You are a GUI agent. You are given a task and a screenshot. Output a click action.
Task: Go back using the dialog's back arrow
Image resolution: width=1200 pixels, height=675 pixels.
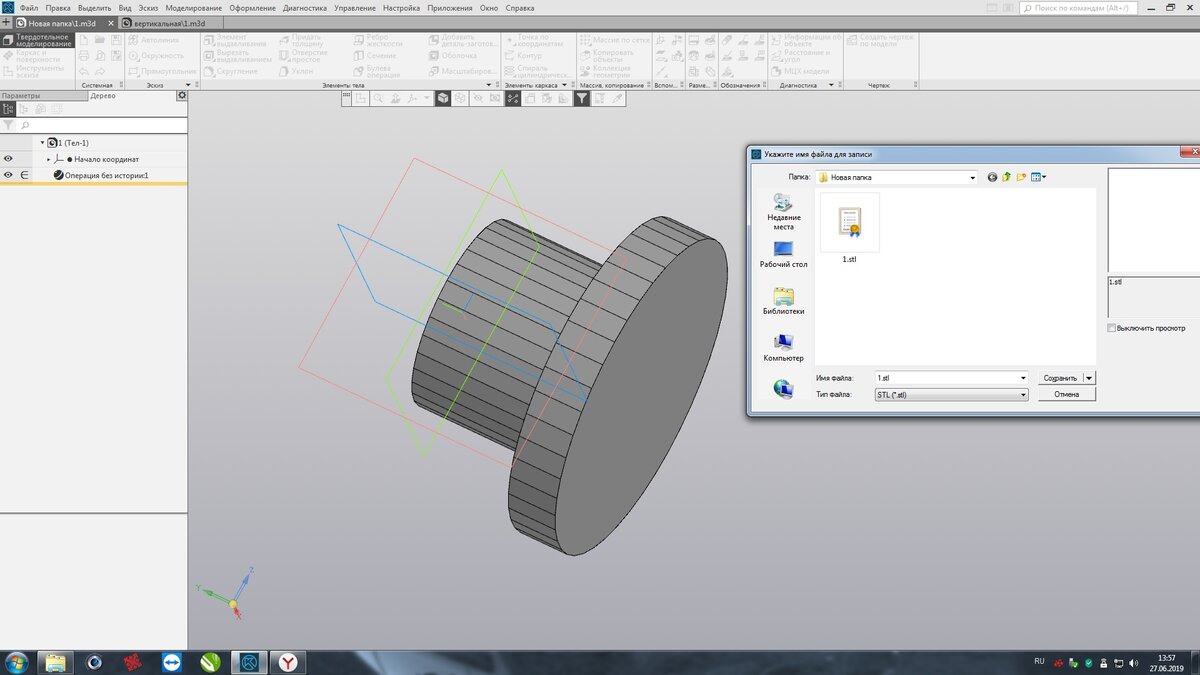click(x=992, y=177)
